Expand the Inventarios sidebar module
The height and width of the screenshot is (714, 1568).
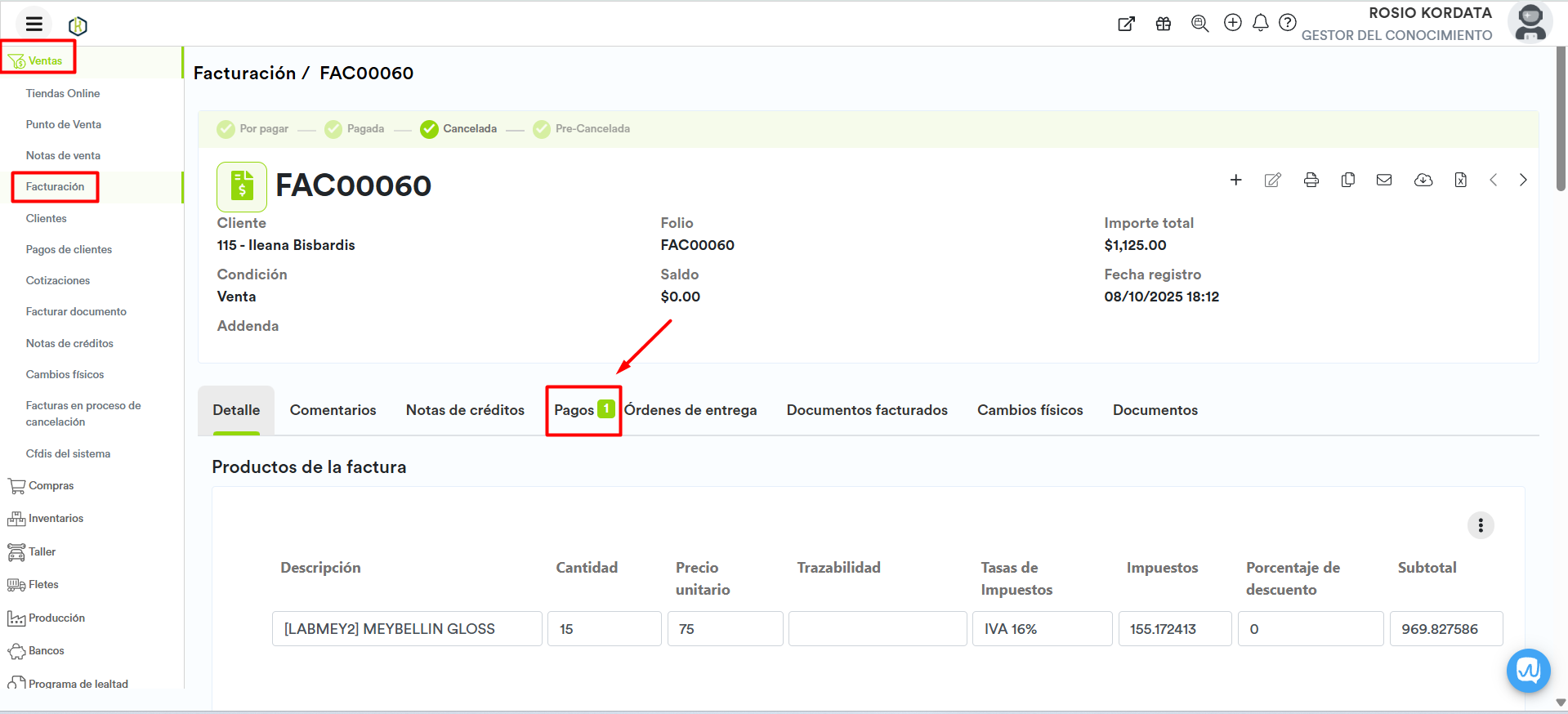pyautogui.click(x=56, y=519)
